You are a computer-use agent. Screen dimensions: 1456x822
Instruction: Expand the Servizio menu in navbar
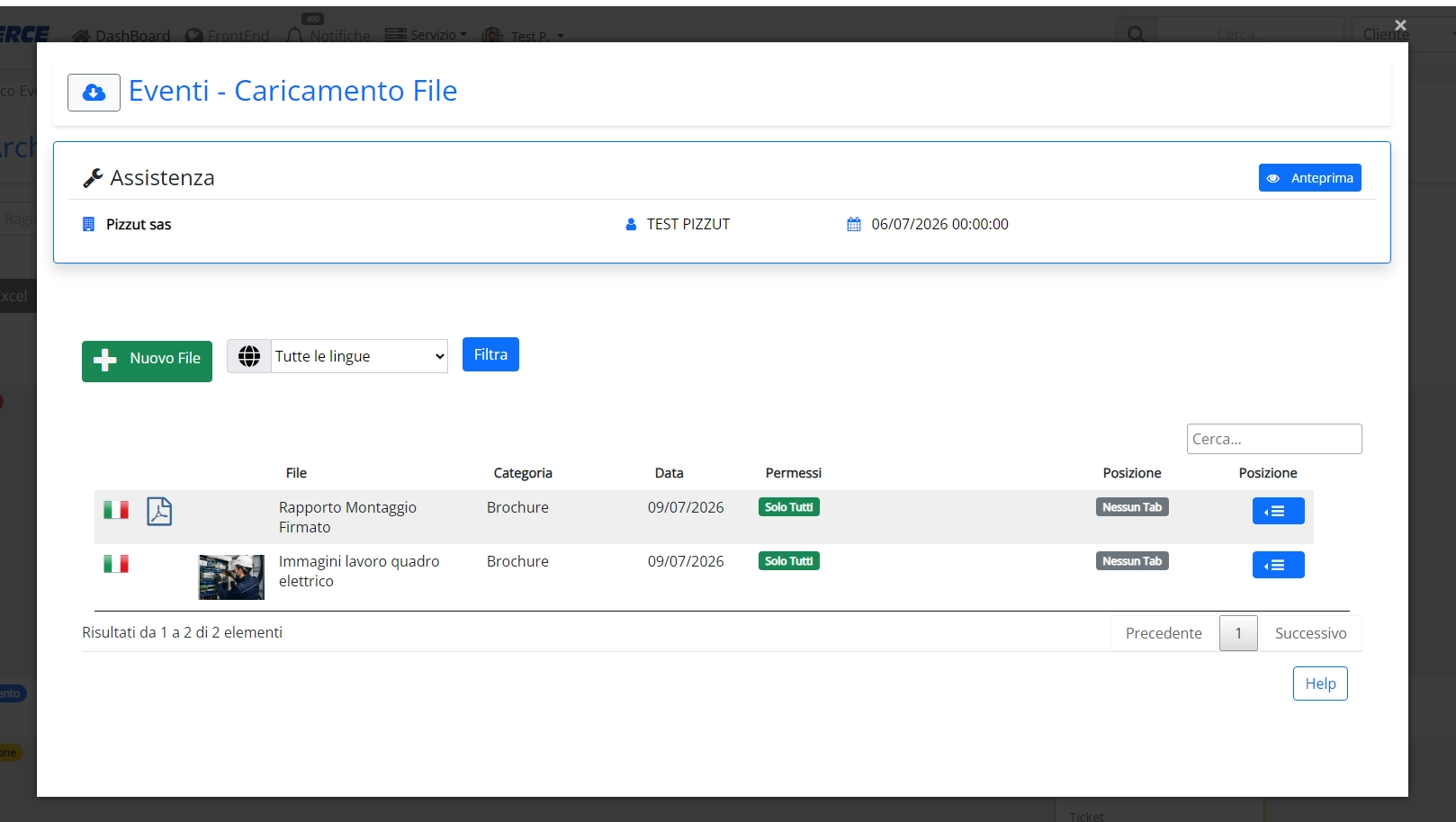point(427,35)
